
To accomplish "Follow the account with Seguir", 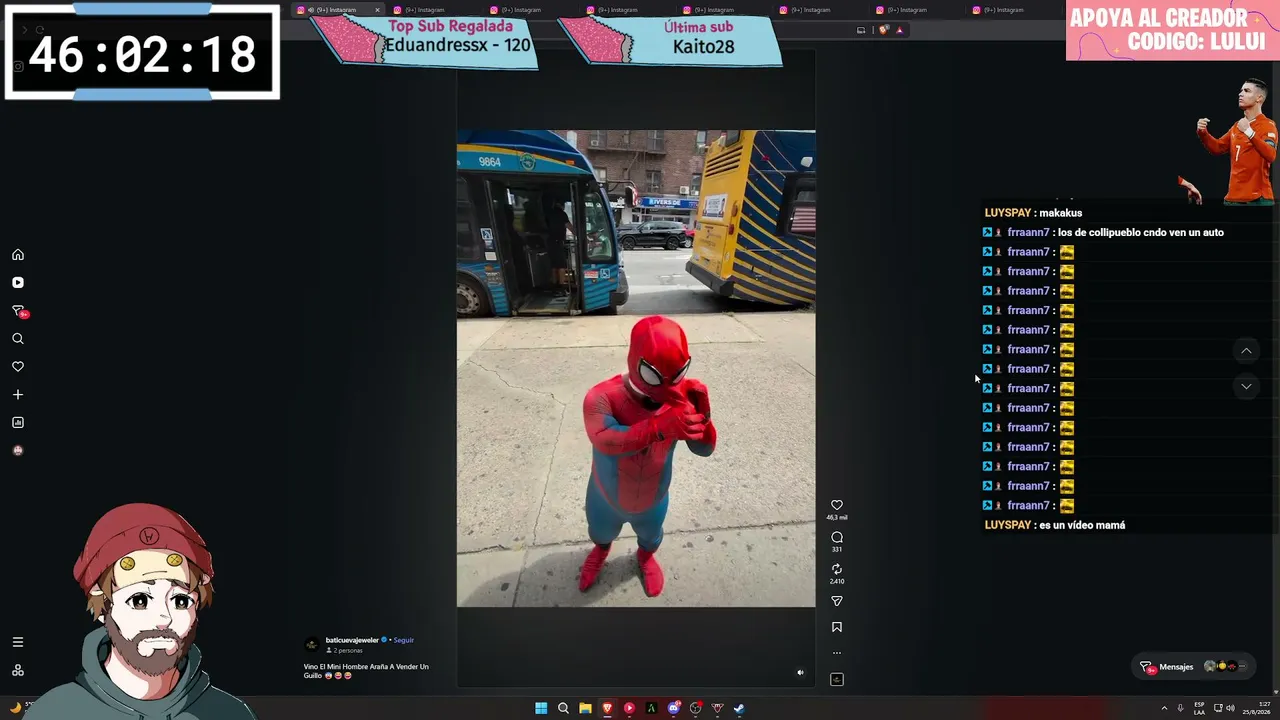I will pyautogui.click(x=403, y=640).
